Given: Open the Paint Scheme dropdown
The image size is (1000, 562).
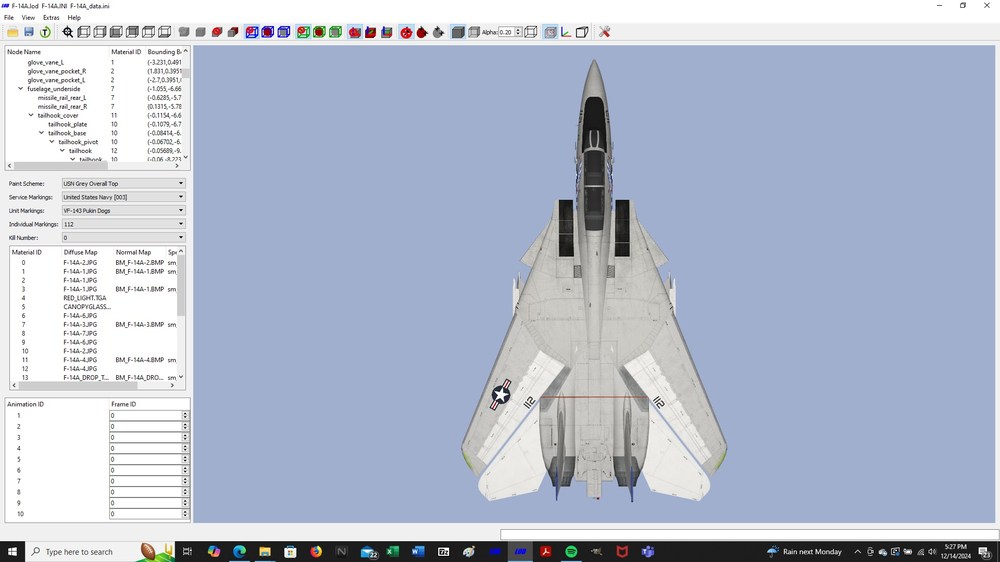Looking at the screenshot, I should [x=123, y=184].
